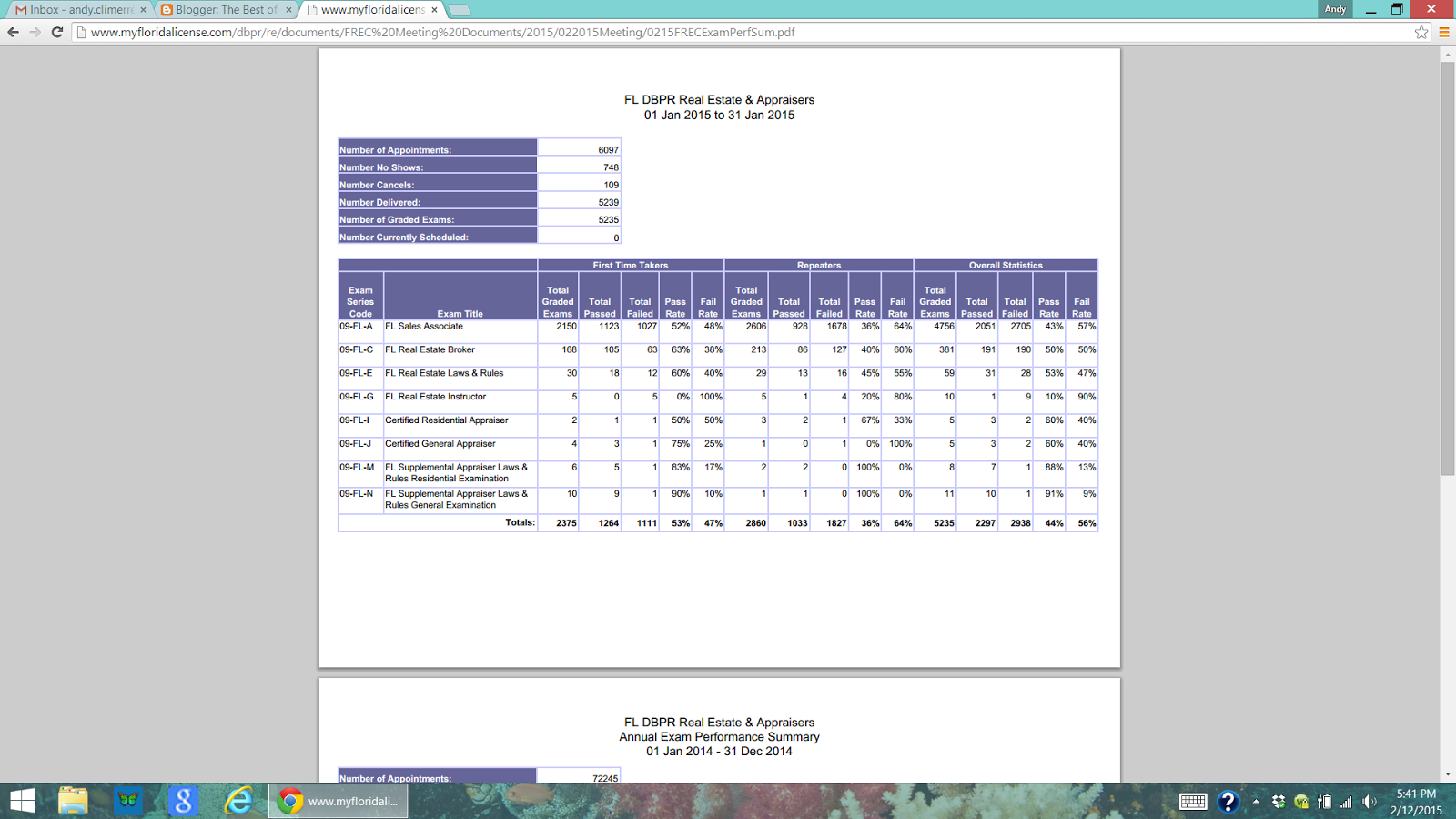Select the 'FL Real Estate Broker' exam title
1456x819 pixels.
430,349
